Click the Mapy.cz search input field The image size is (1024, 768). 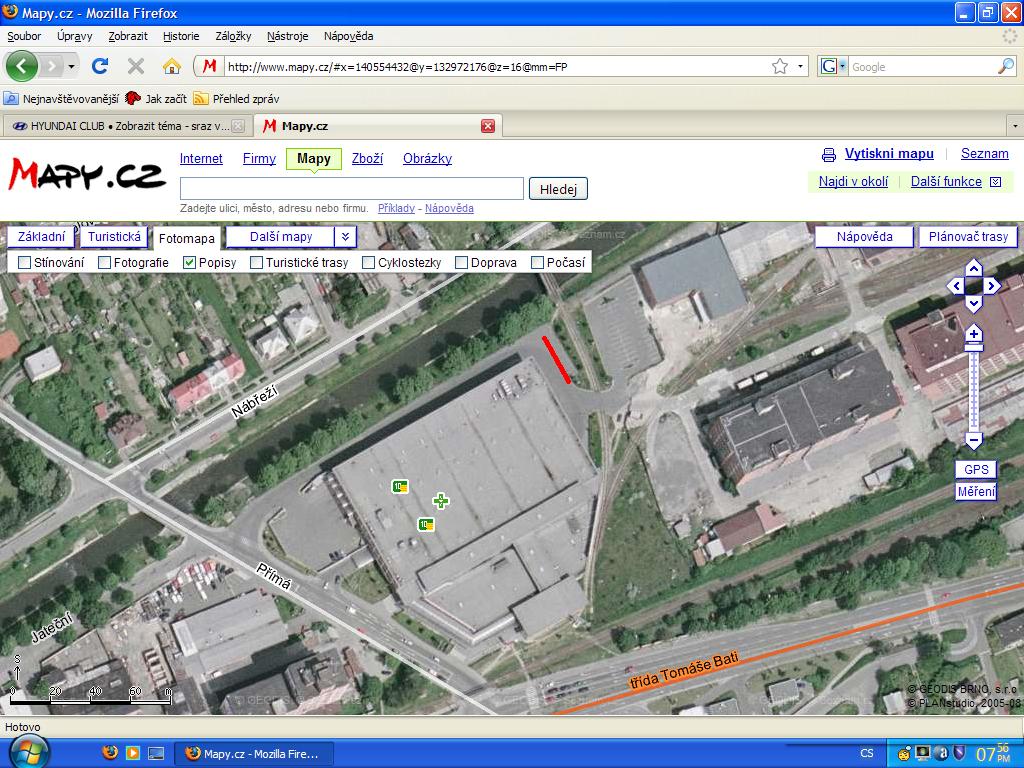click(351, 189)
